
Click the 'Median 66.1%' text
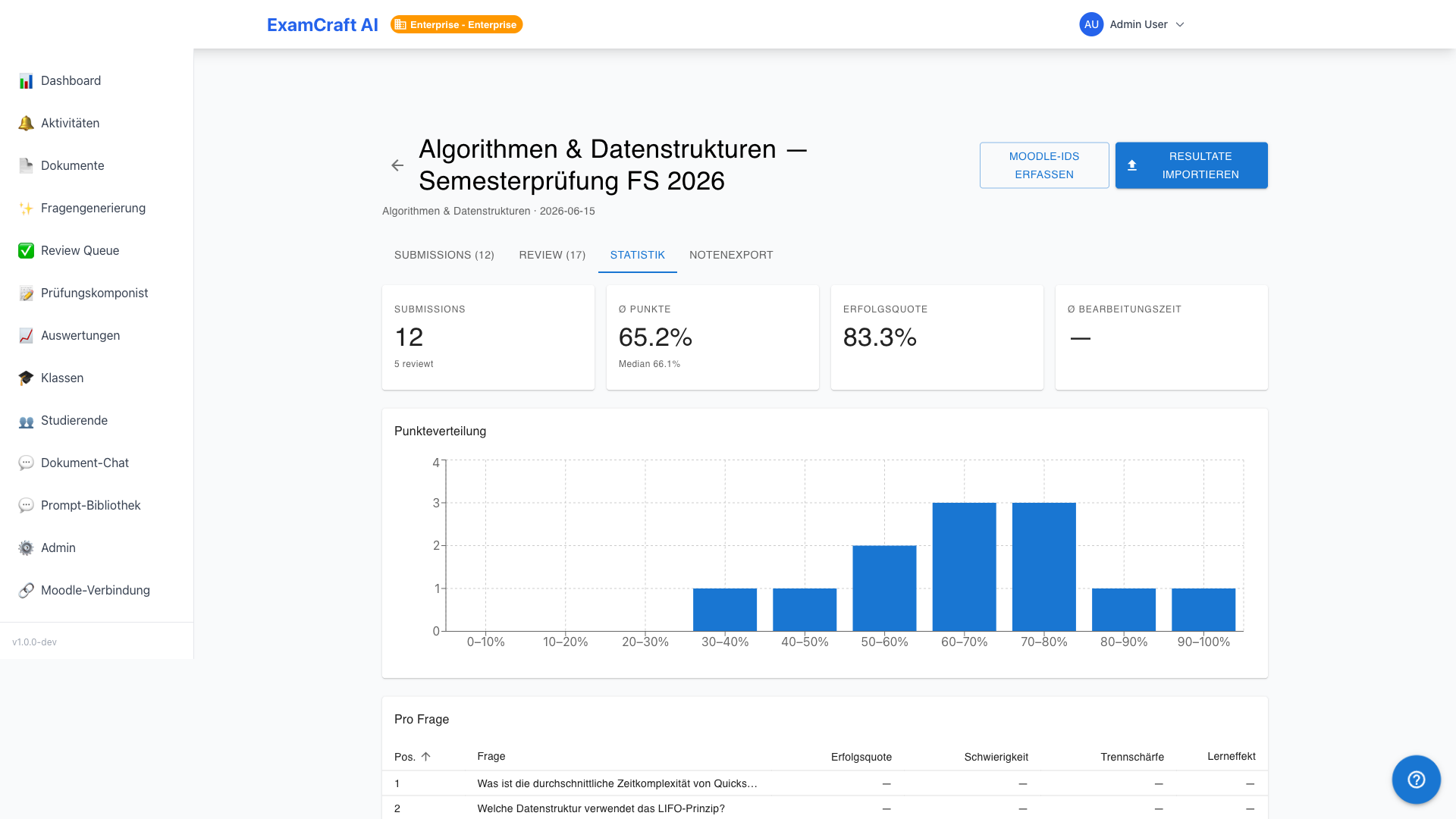[649, 364]
